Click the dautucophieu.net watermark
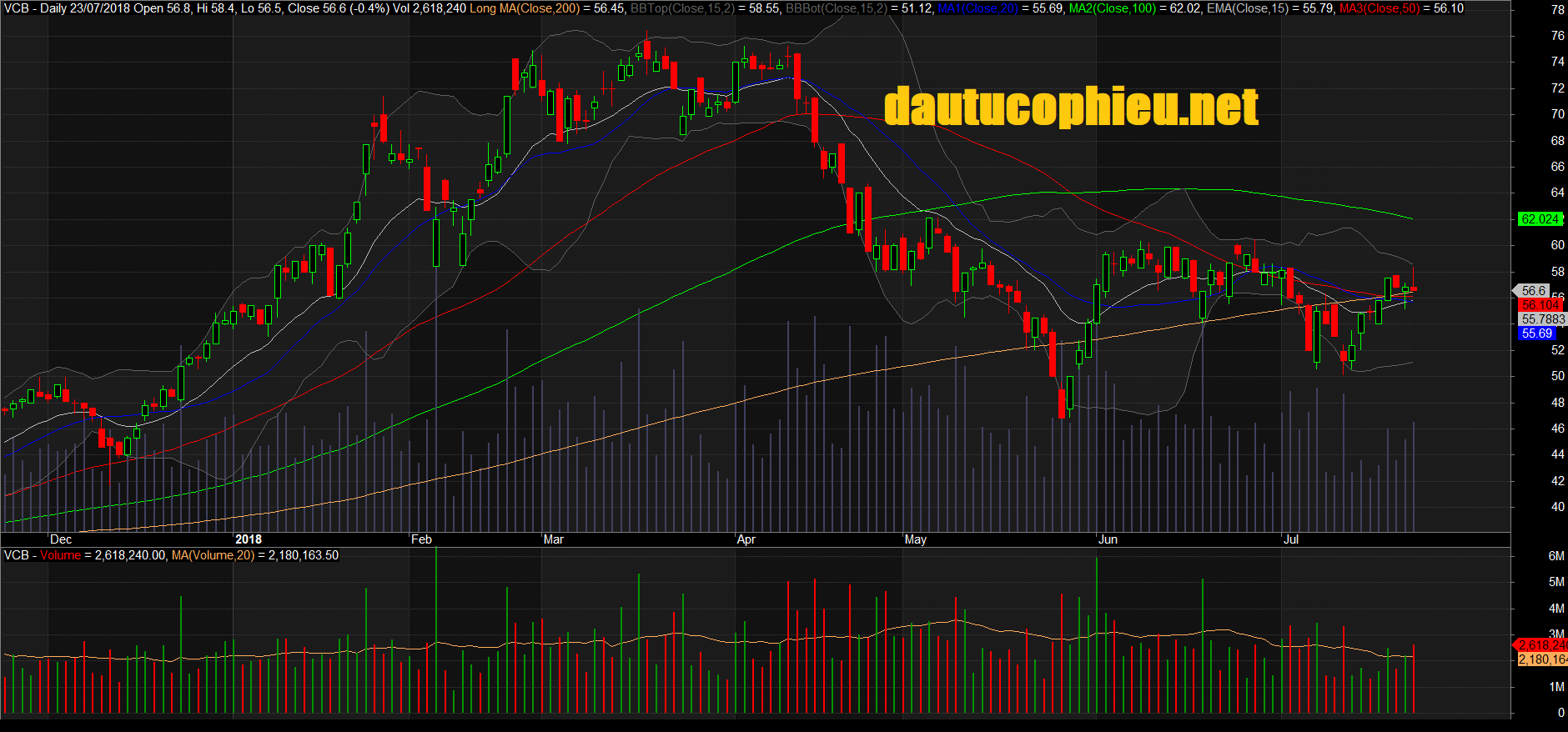 pyautogui.click(x=1071, y=107)
